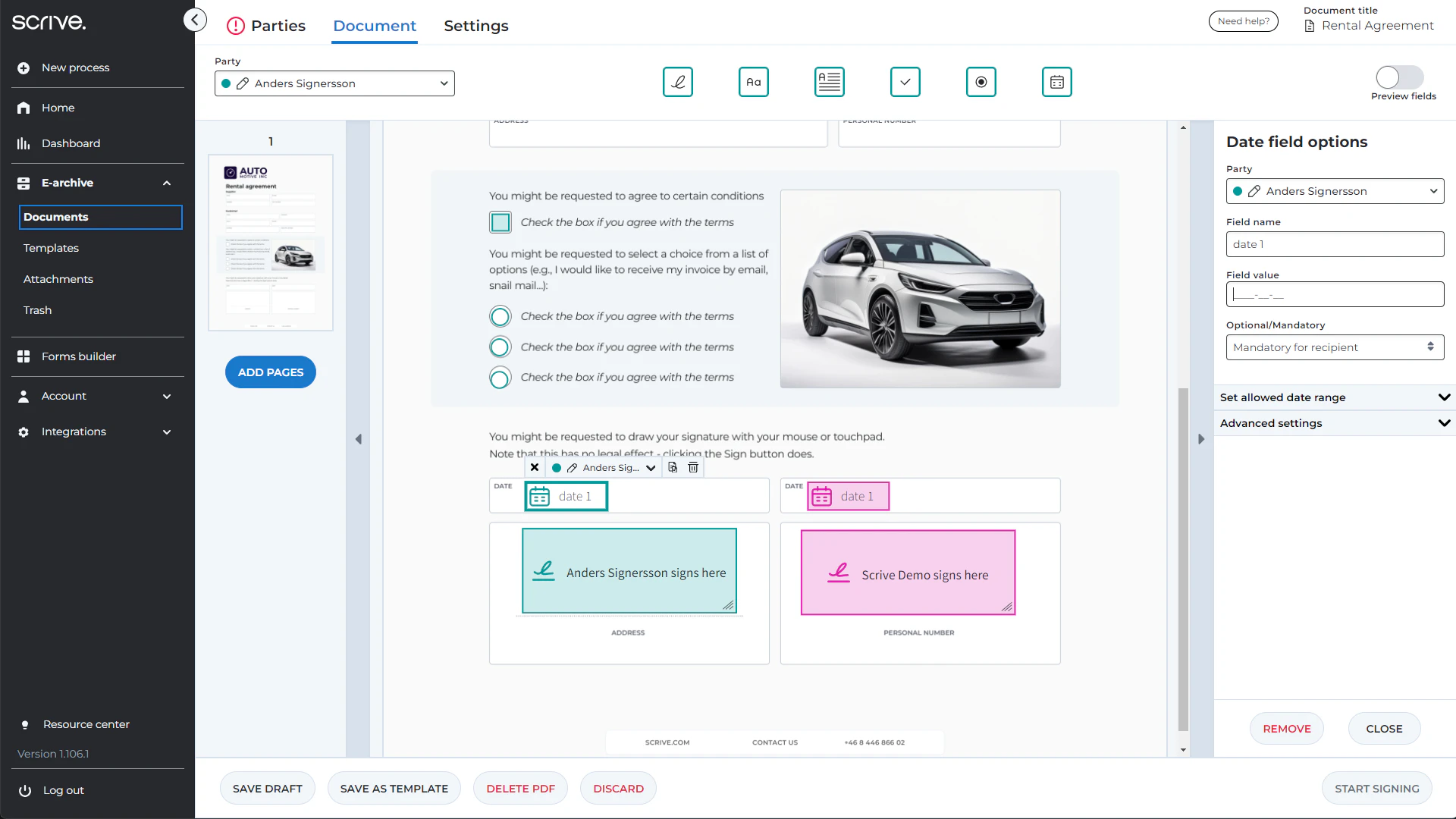Select the signature field tool
Viewport: 1456px width, 819px height.
tap(678, 82)
